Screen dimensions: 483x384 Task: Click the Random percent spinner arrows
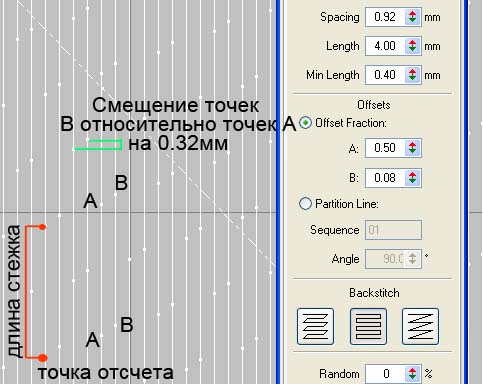(x=413, y=374)
